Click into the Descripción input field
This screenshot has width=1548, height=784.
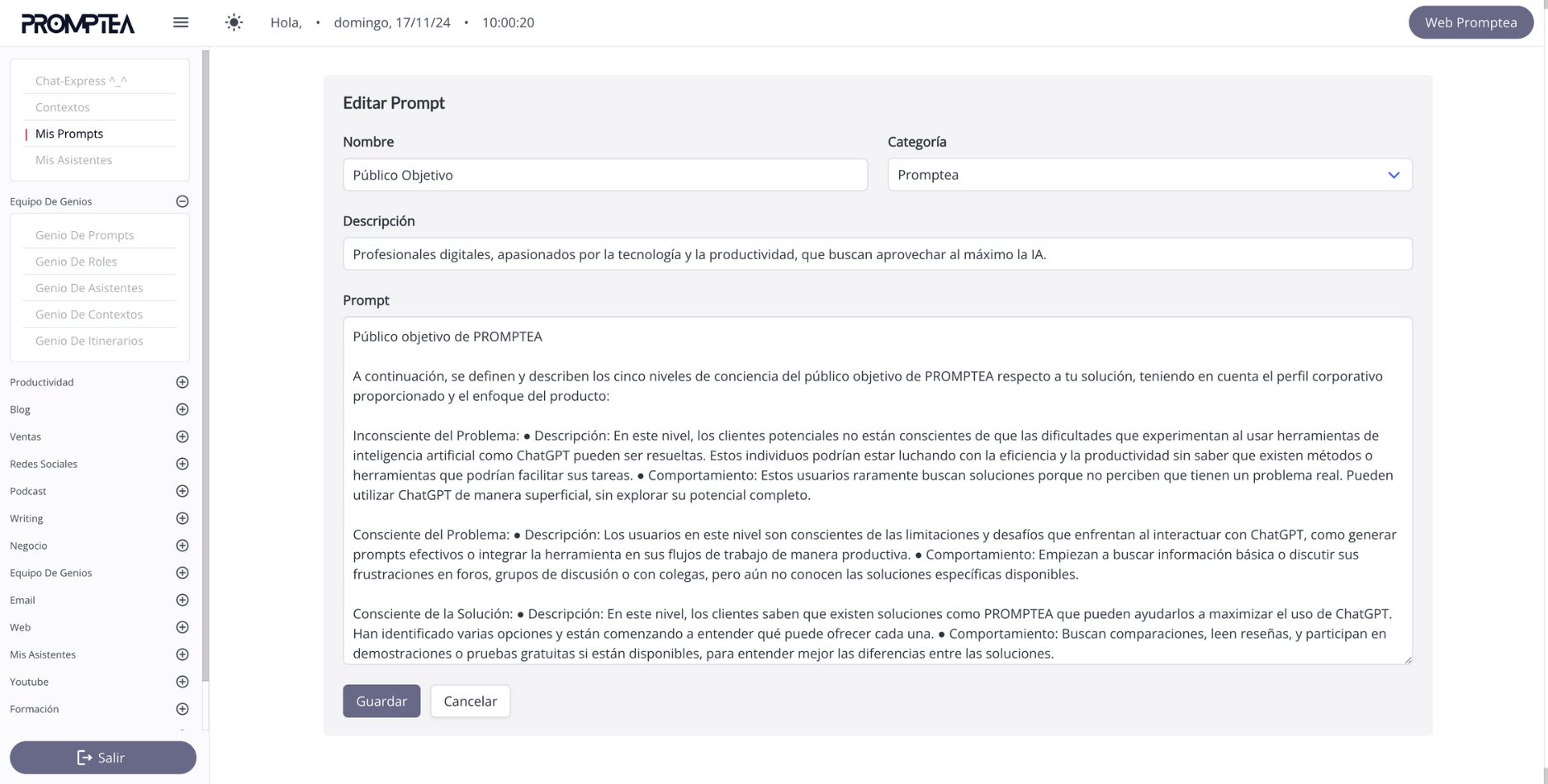878,254
